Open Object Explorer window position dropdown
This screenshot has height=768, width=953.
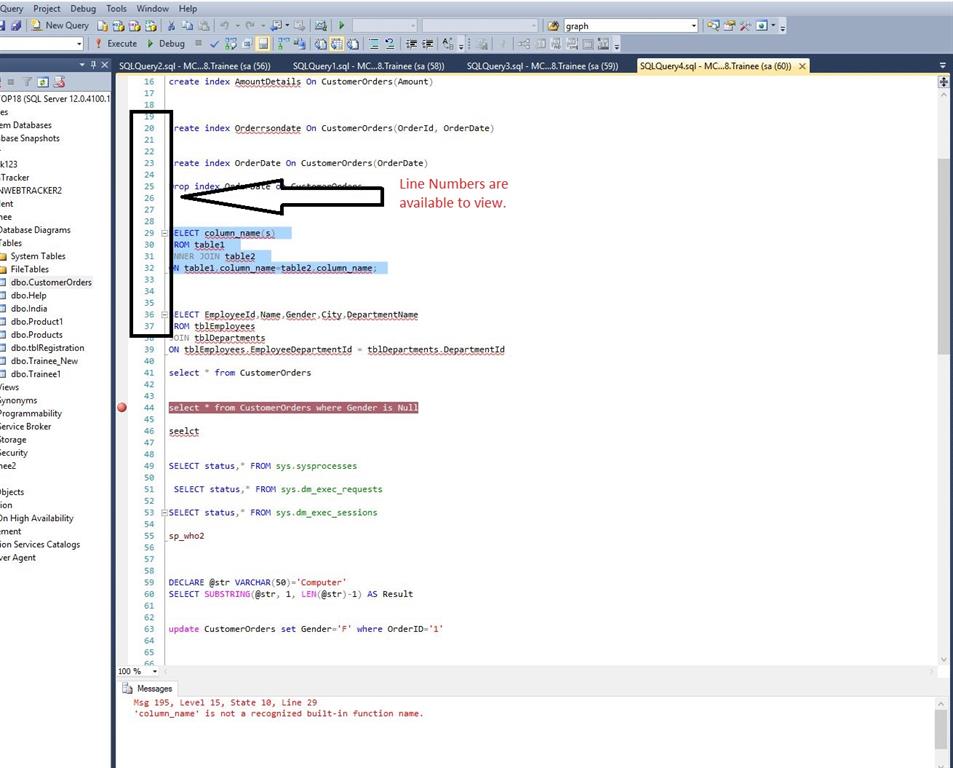click(82, 64)
